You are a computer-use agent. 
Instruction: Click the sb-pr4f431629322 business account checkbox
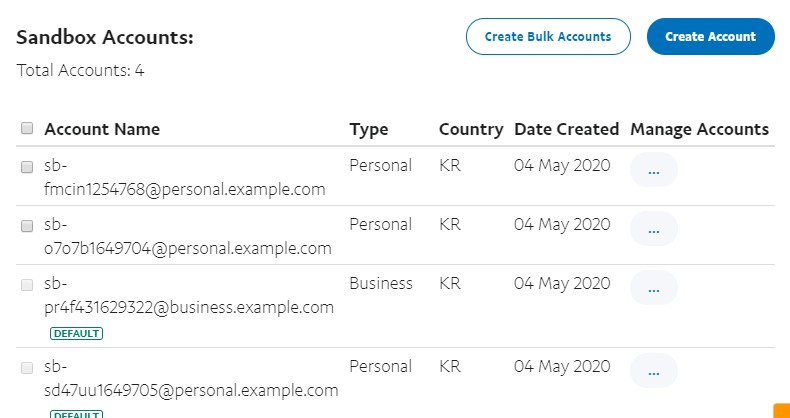tap(27, 285)
